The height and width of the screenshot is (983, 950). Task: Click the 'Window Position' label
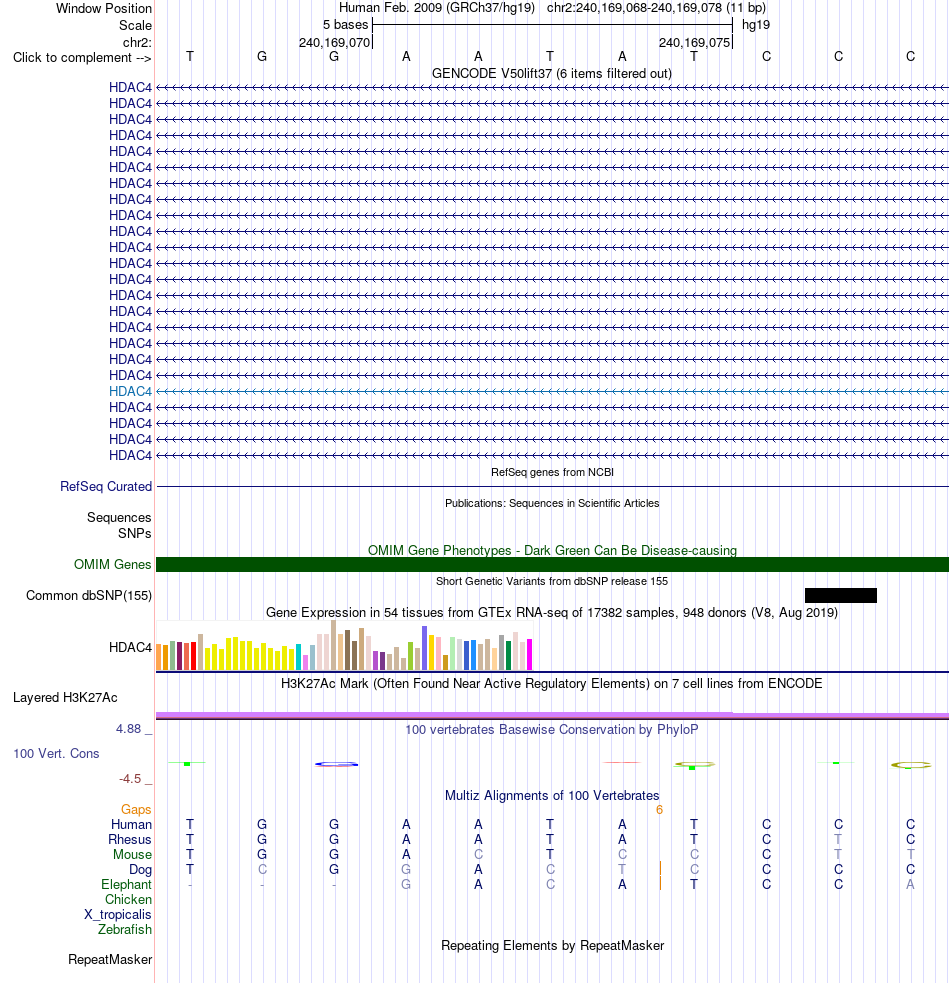pos(103,9)
